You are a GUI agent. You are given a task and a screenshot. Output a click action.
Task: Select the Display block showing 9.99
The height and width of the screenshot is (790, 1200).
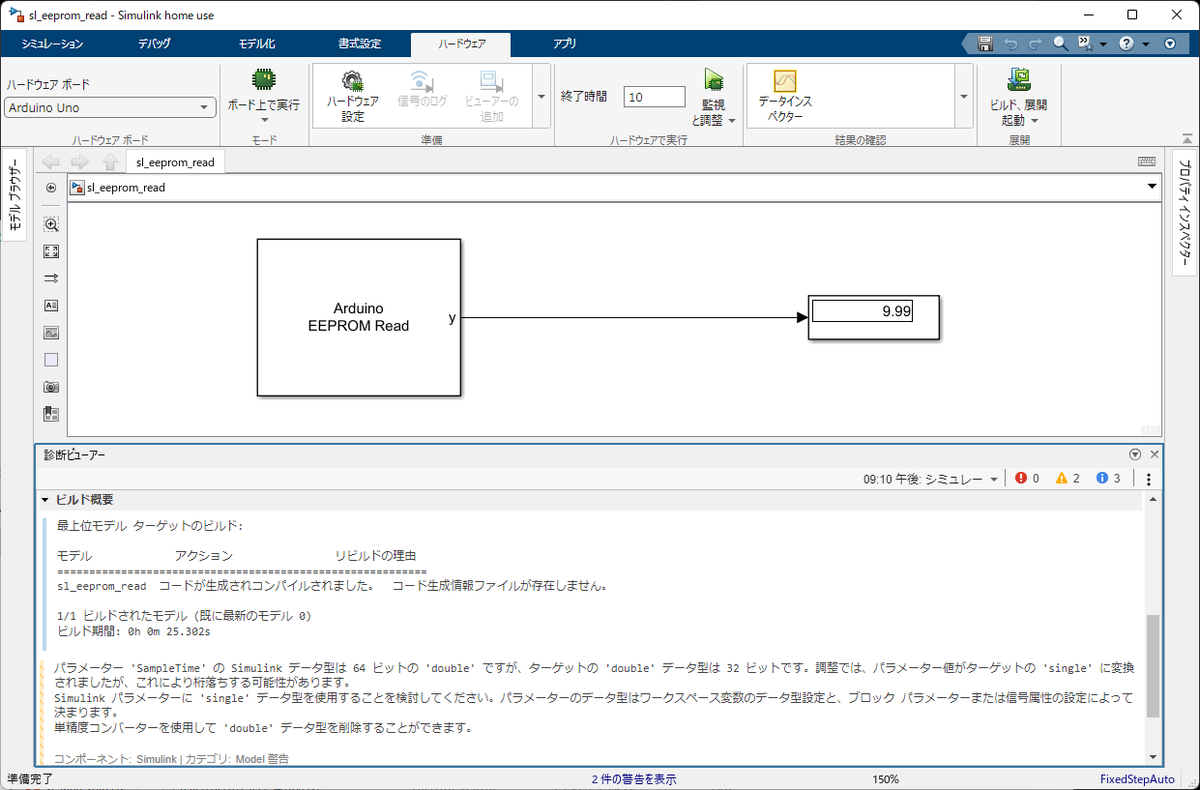[x=873, y=317]
